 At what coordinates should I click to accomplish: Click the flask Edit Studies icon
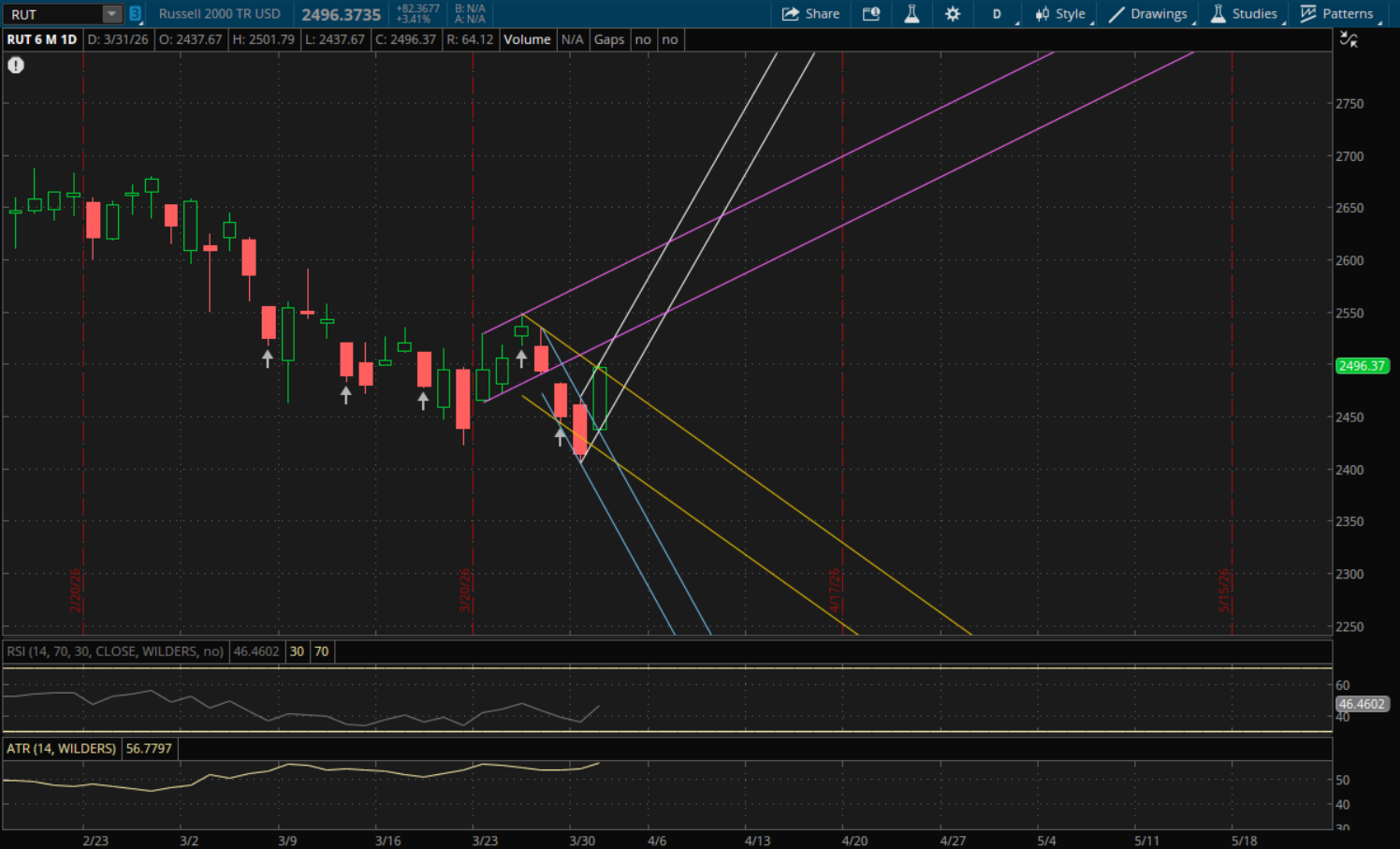911,14
